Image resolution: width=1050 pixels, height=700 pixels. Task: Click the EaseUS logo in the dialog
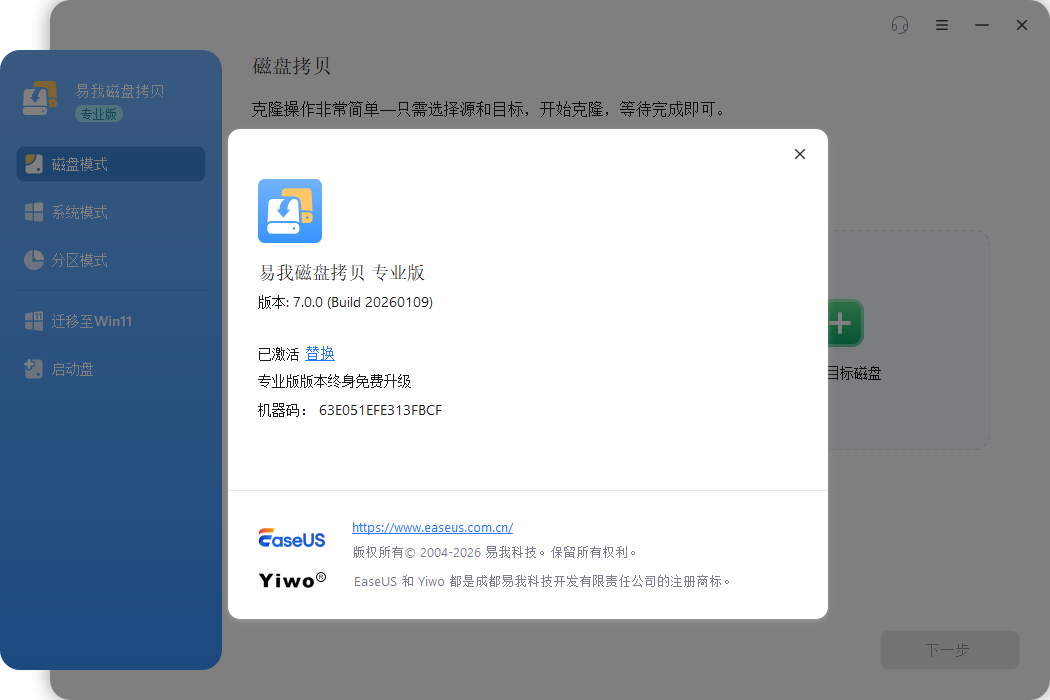tap(292, 539)
